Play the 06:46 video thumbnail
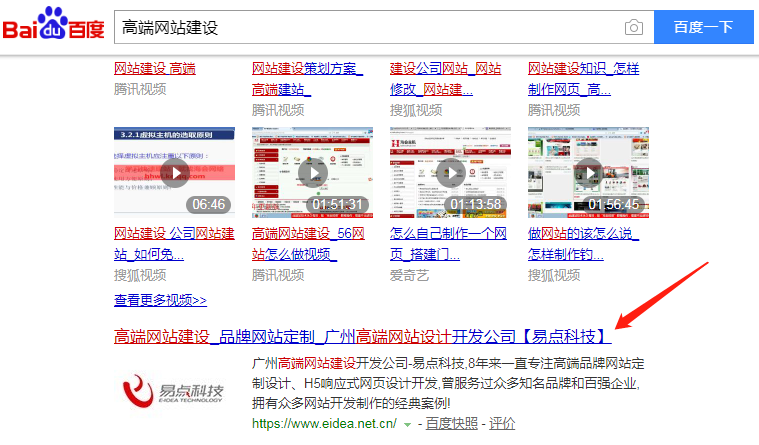The width and height of the screenshot is (759, 445). tap(174, 172)
